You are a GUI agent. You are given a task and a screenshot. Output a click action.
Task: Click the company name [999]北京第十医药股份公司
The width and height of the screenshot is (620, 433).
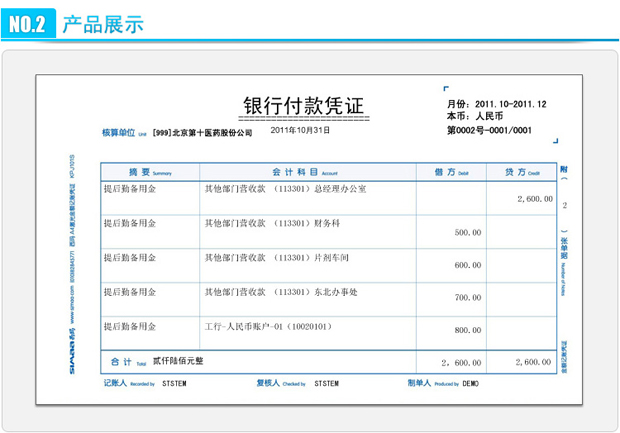click(202, 133)
